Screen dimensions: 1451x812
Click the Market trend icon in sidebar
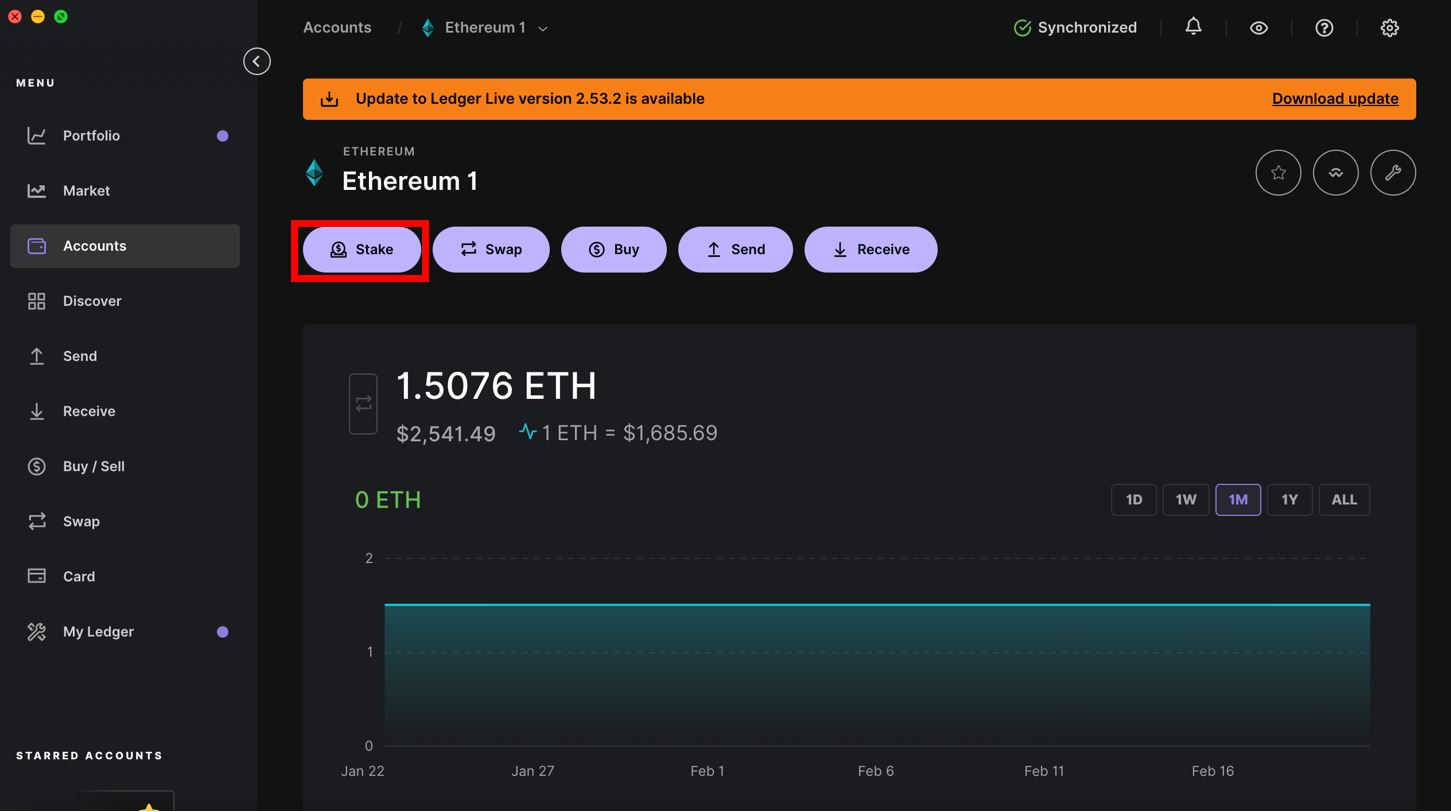tap(37, 191)
